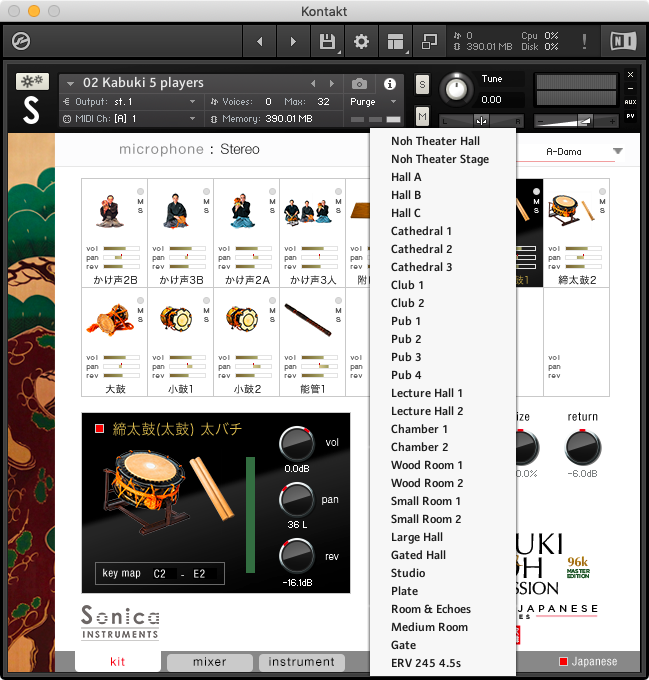Open the snowflake instrument options icon

(32, 81)
